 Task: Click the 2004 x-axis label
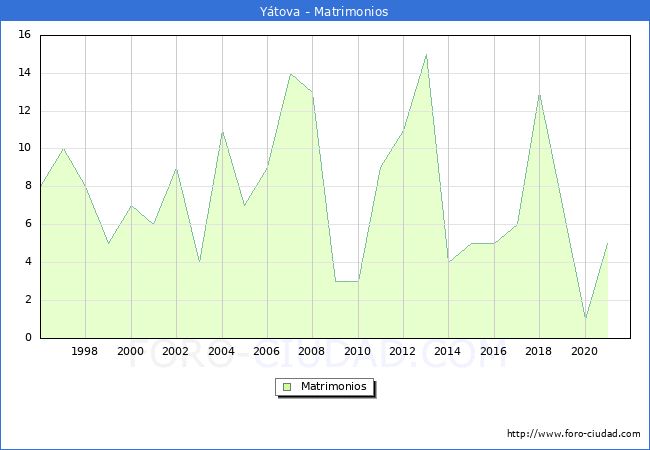tap(221, 351)
